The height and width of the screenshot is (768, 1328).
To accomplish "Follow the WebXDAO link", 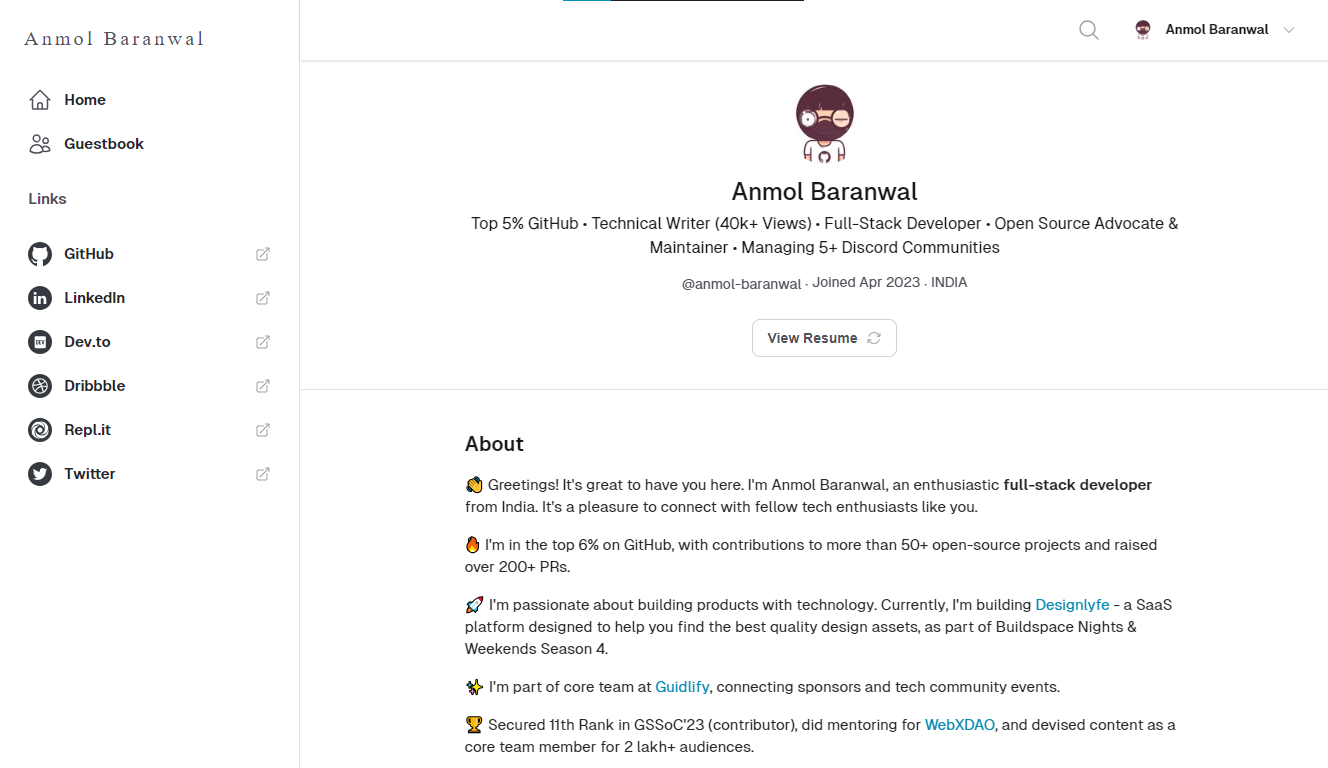I will pos(960,725).
